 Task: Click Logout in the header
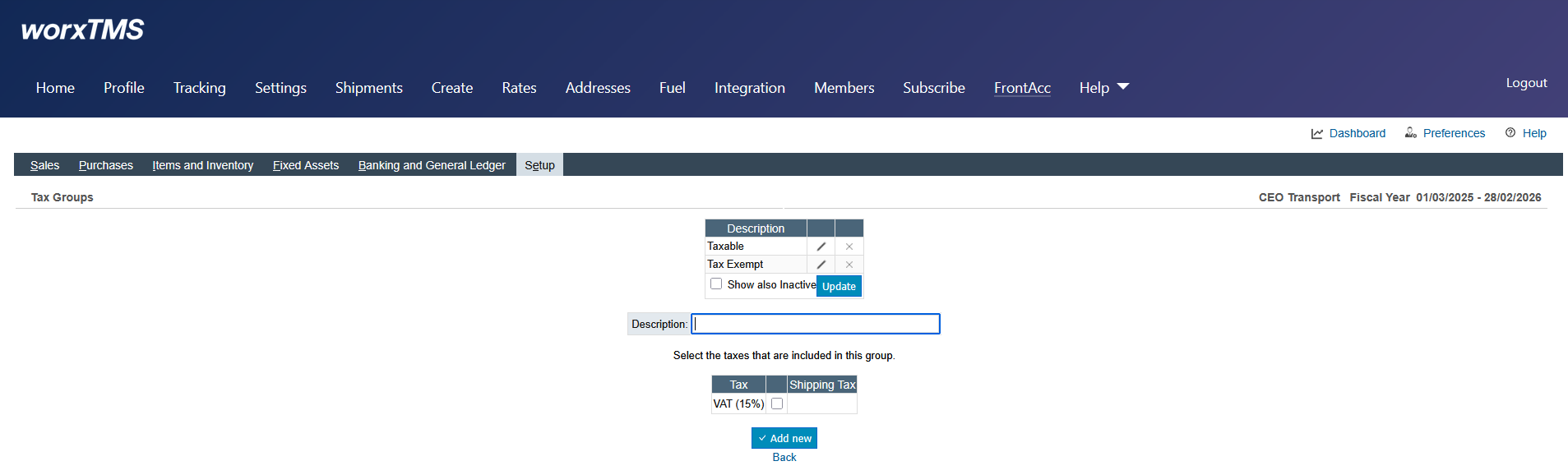[x=1526, y=83]
